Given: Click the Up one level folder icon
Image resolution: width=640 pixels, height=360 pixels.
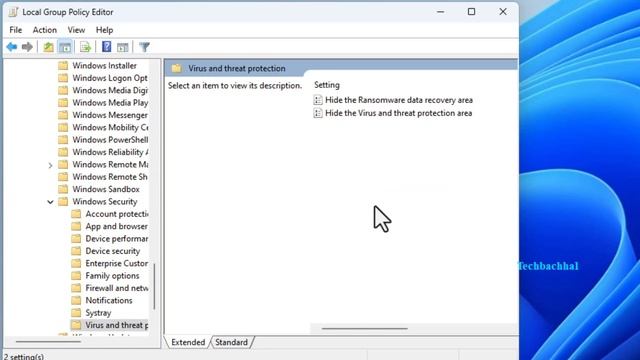Looking at the screenshot, I should (x=48, y=47).
